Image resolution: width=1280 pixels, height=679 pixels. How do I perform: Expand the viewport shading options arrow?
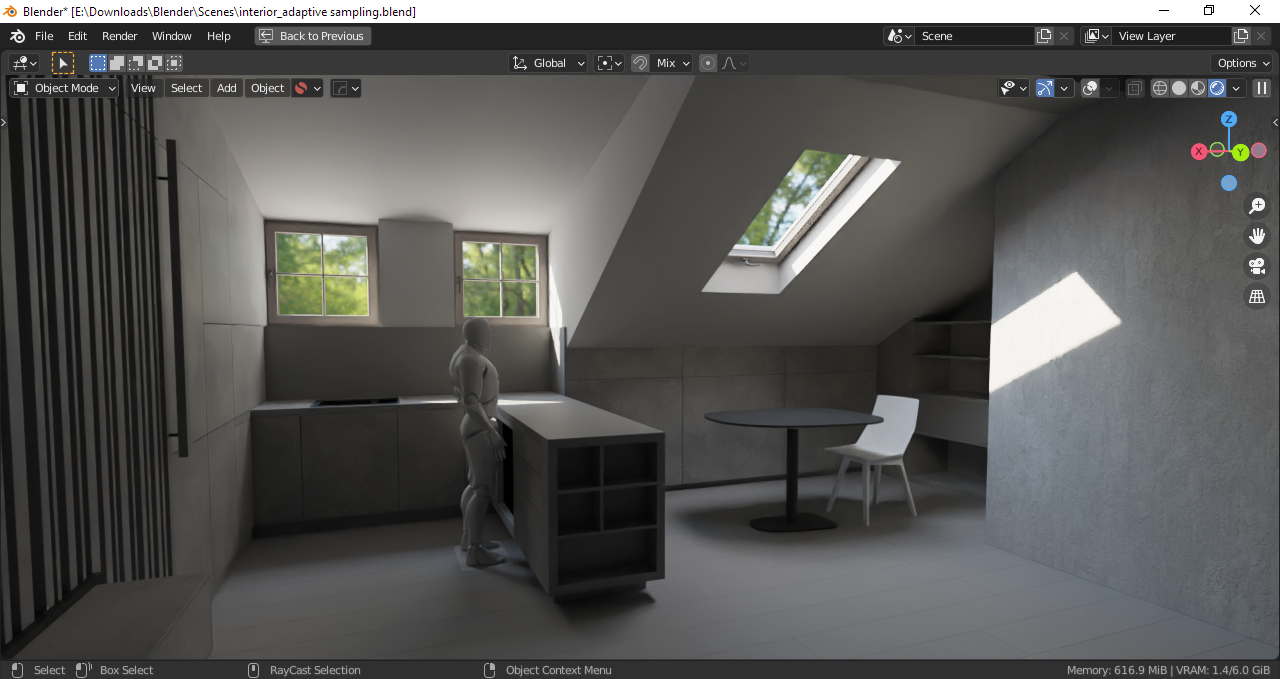pos(1236,88)
